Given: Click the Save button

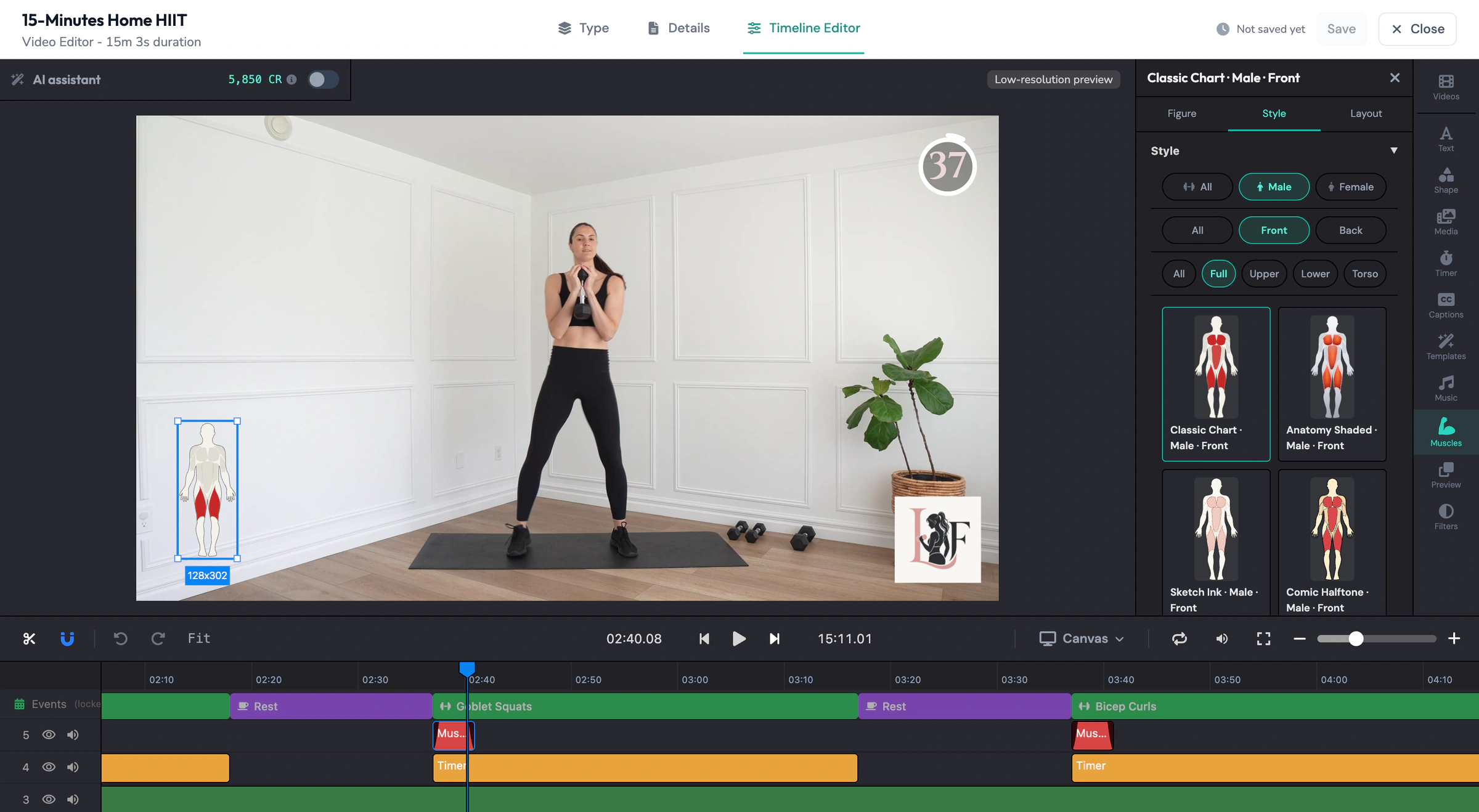Looking at the screenshot, I should tap(1341, 29).
